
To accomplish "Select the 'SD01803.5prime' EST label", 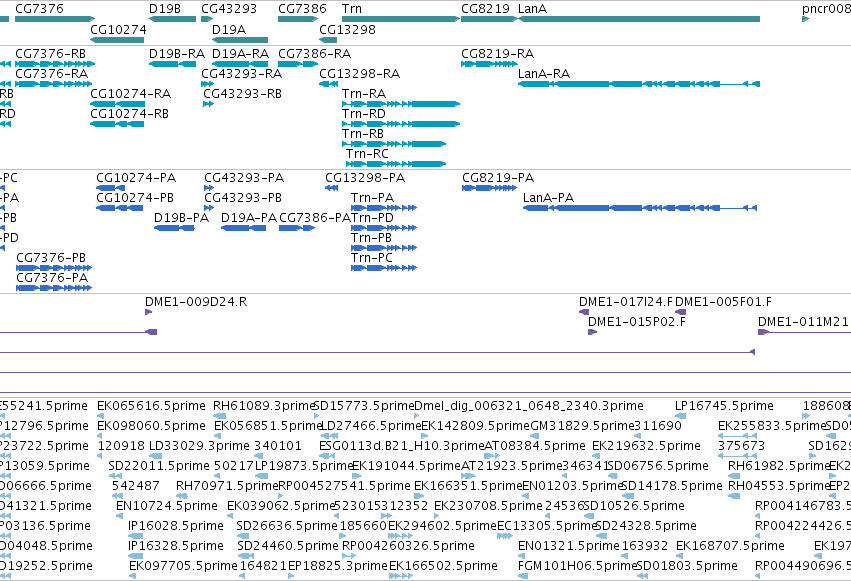I will [687, 567].
